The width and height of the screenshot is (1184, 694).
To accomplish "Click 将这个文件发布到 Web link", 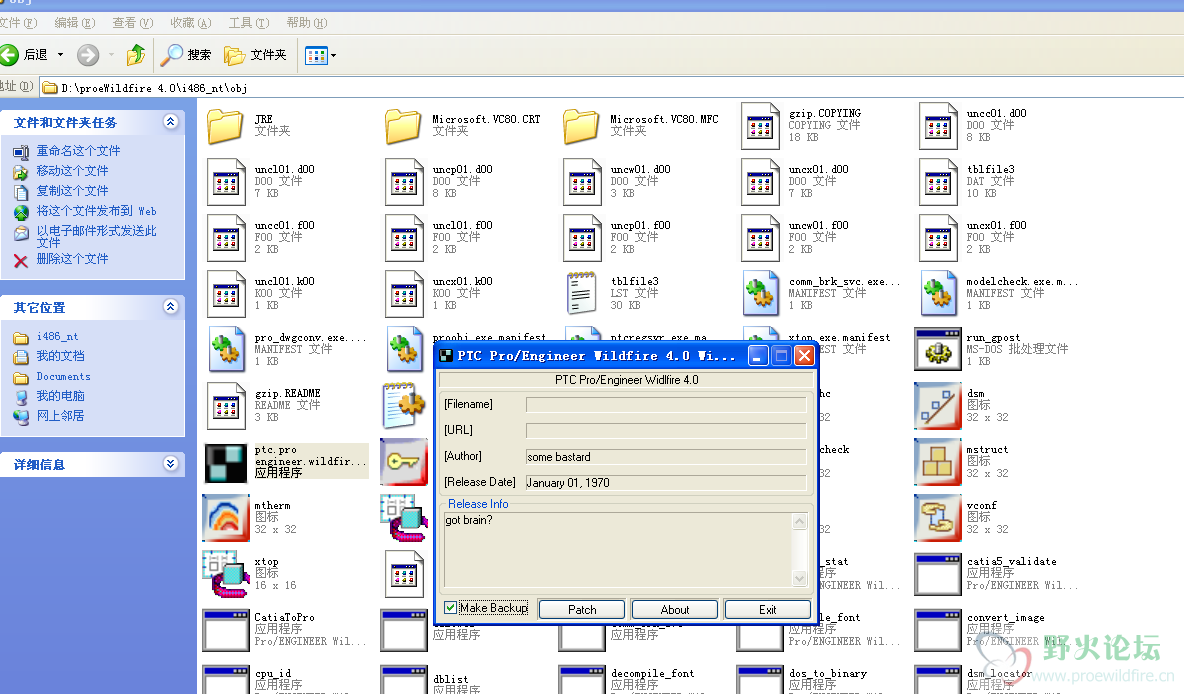I will click(x=97, y=211).
